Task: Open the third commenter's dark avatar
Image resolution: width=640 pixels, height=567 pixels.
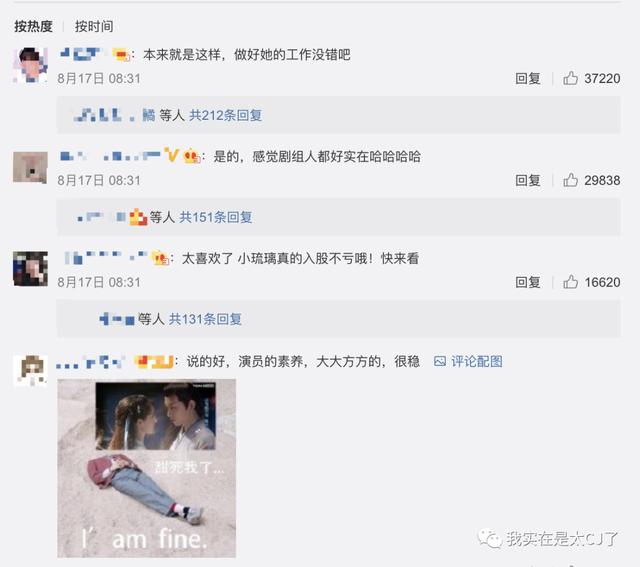Action: 30,269
